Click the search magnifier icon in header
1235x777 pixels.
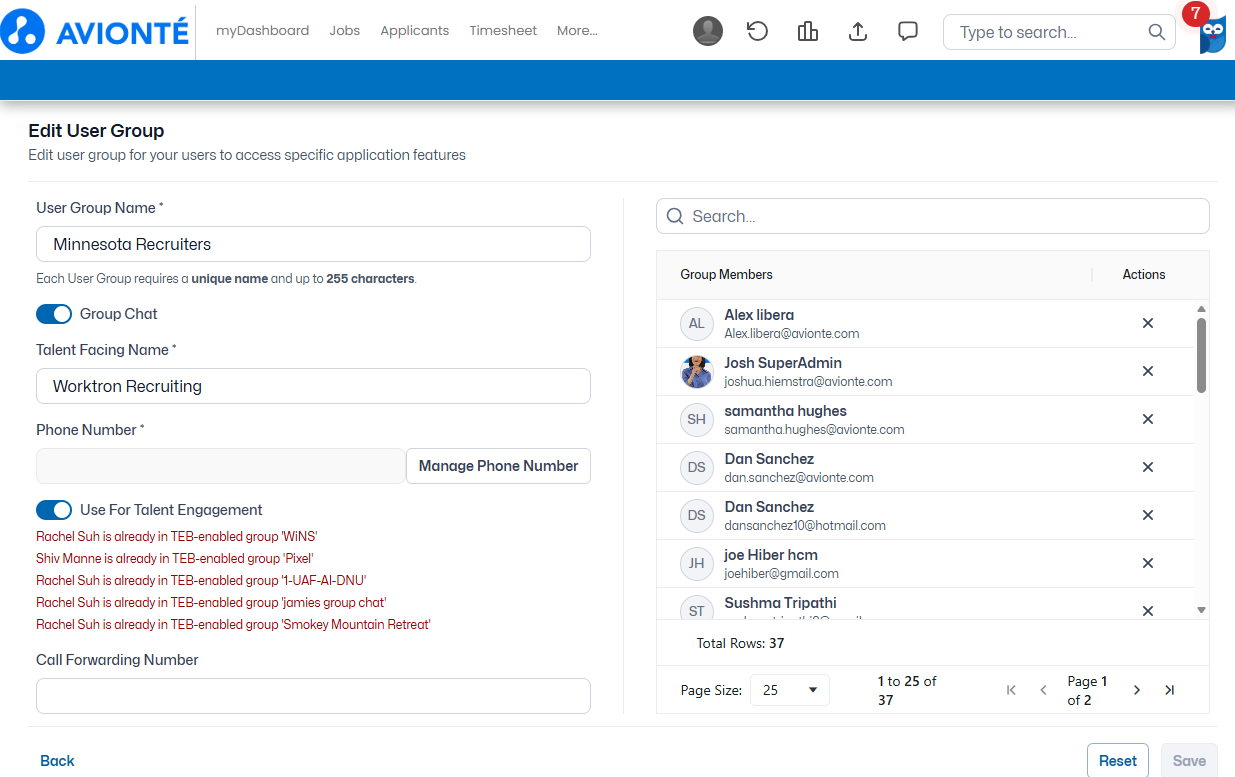(x=1157, y=32)
